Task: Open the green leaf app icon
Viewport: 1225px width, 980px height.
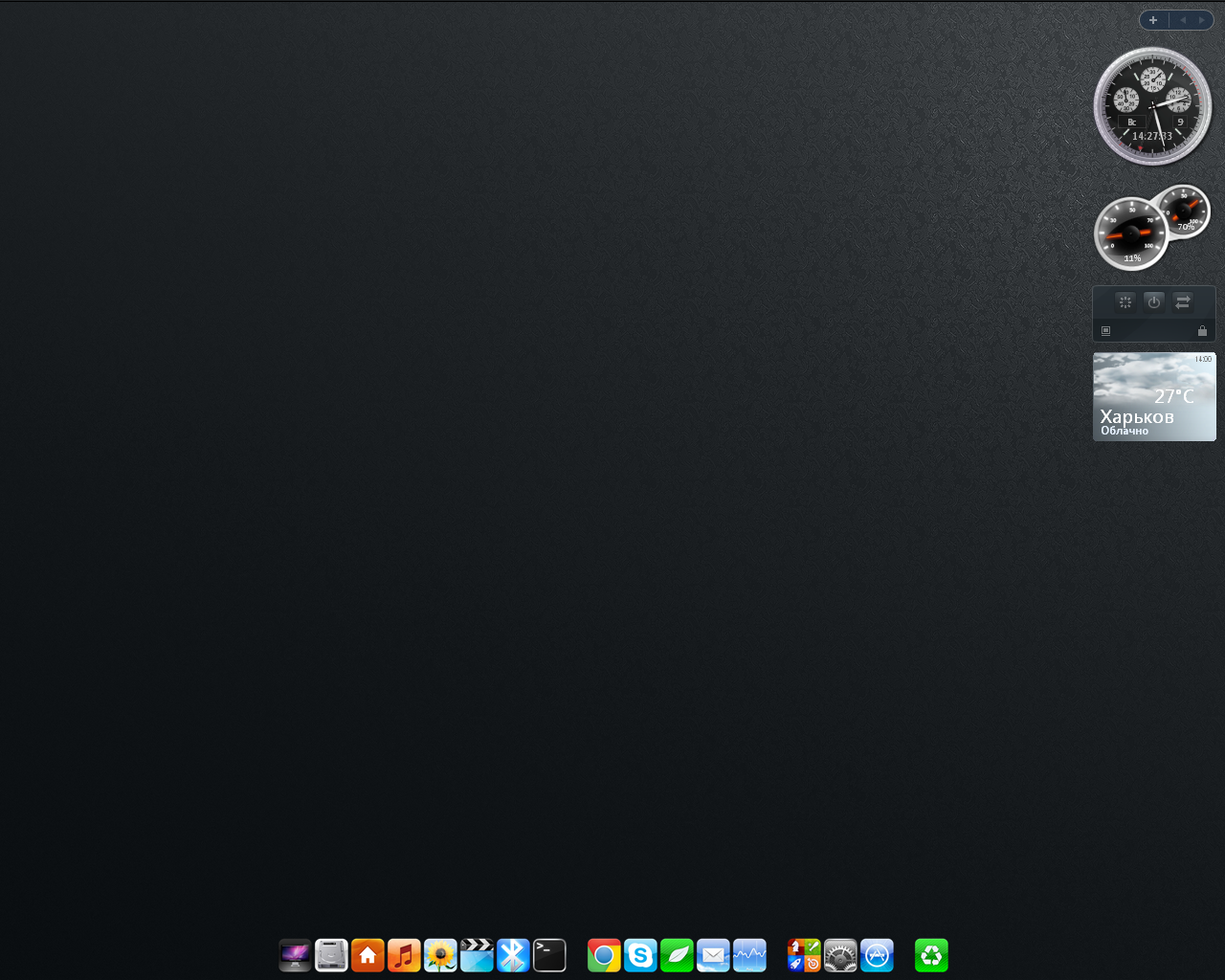Action: coord(677,955)
